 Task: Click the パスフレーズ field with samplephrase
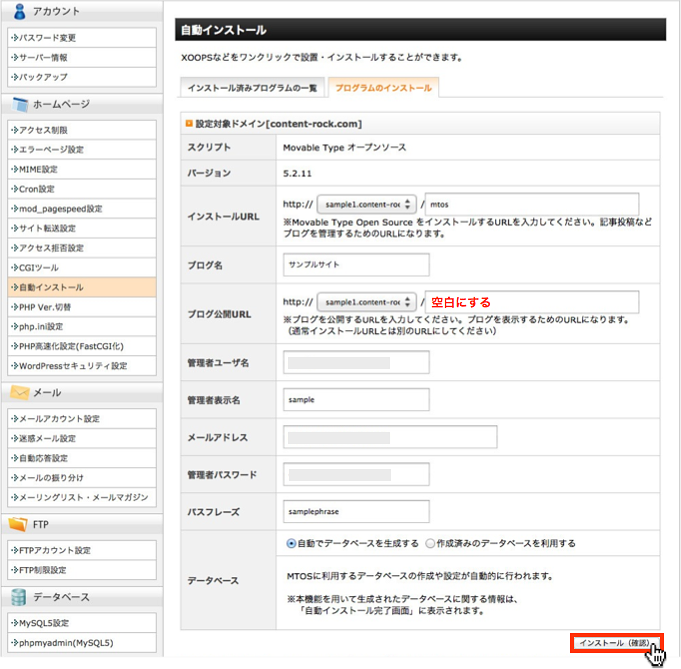coord(356,511)
